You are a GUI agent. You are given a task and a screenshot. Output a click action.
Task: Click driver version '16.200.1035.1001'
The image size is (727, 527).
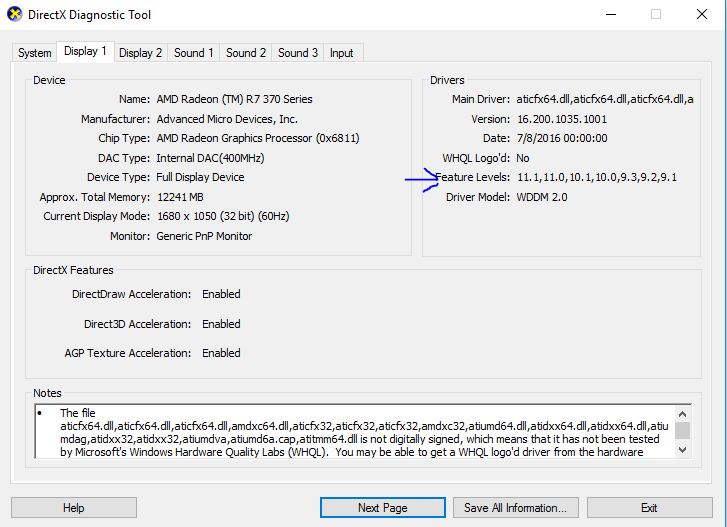(x=562, y=119)
